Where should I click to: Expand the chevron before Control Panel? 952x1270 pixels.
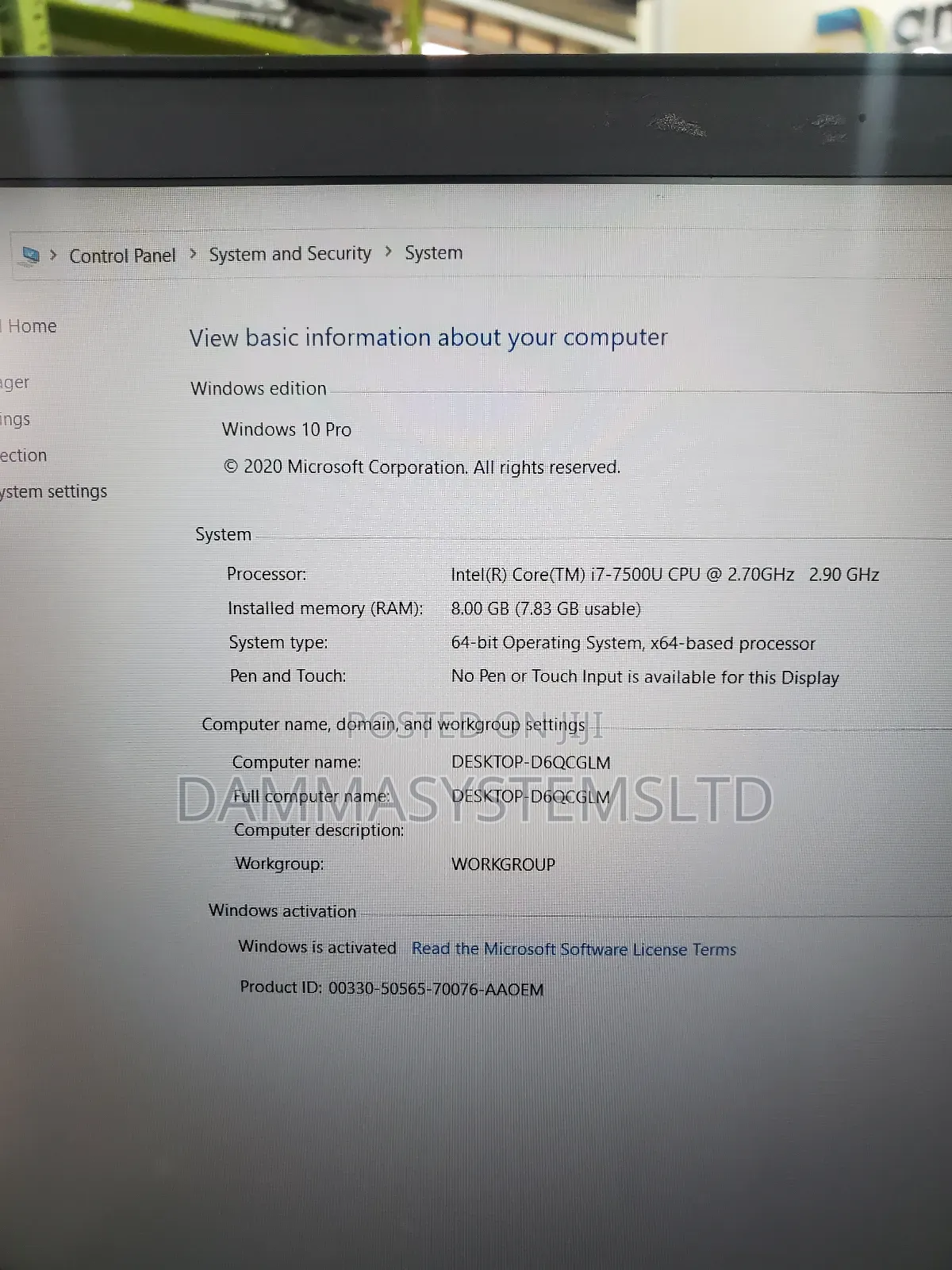tap(54, 255)
